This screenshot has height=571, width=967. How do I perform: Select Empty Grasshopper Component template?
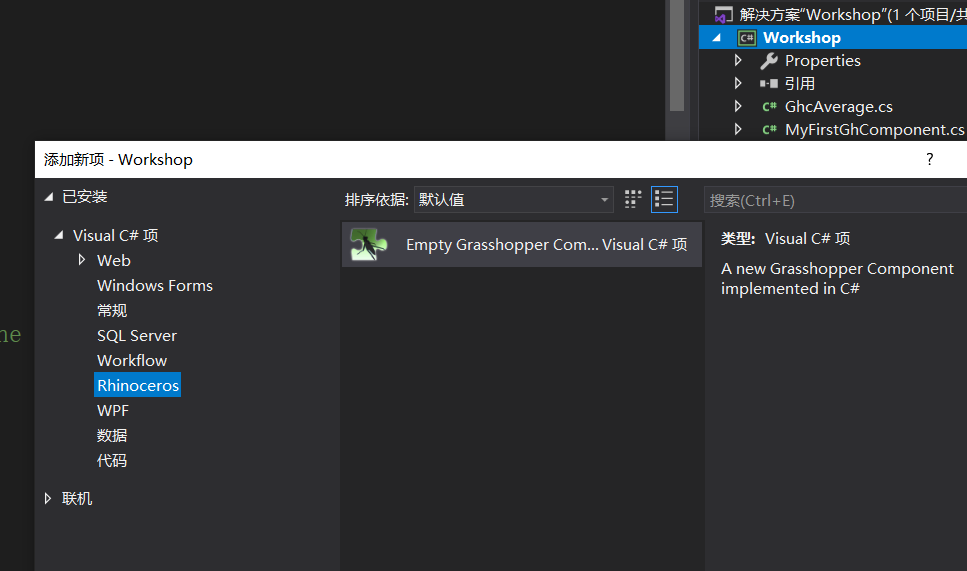(522, 244)
